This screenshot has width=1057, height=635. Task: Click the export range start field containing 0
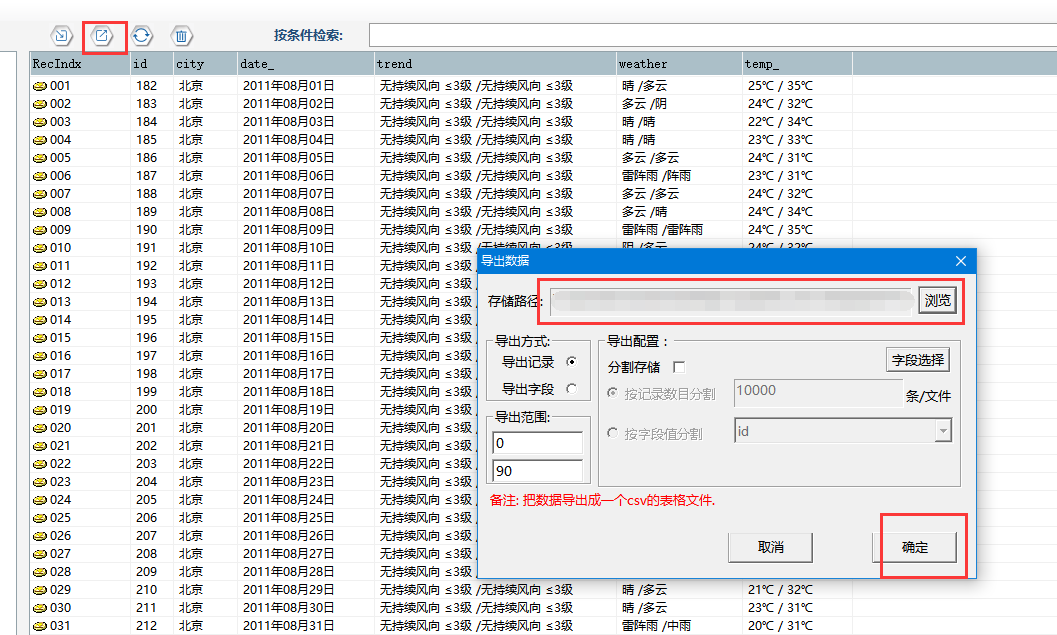pos(537,443)
